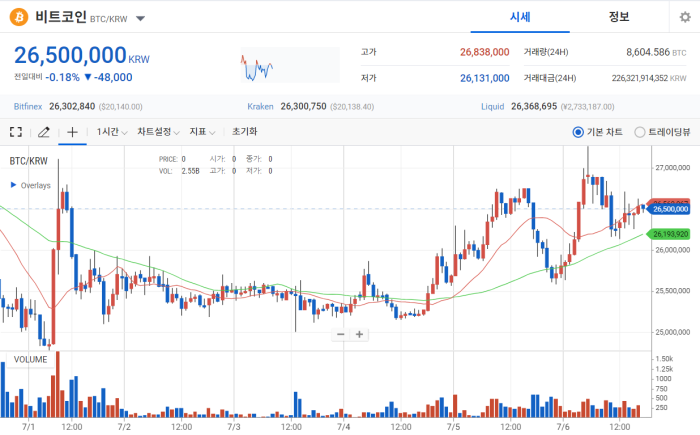Click the VOL: 2.55B readout
The width and height of the screenshot is (700, 435).
(179, 171)
